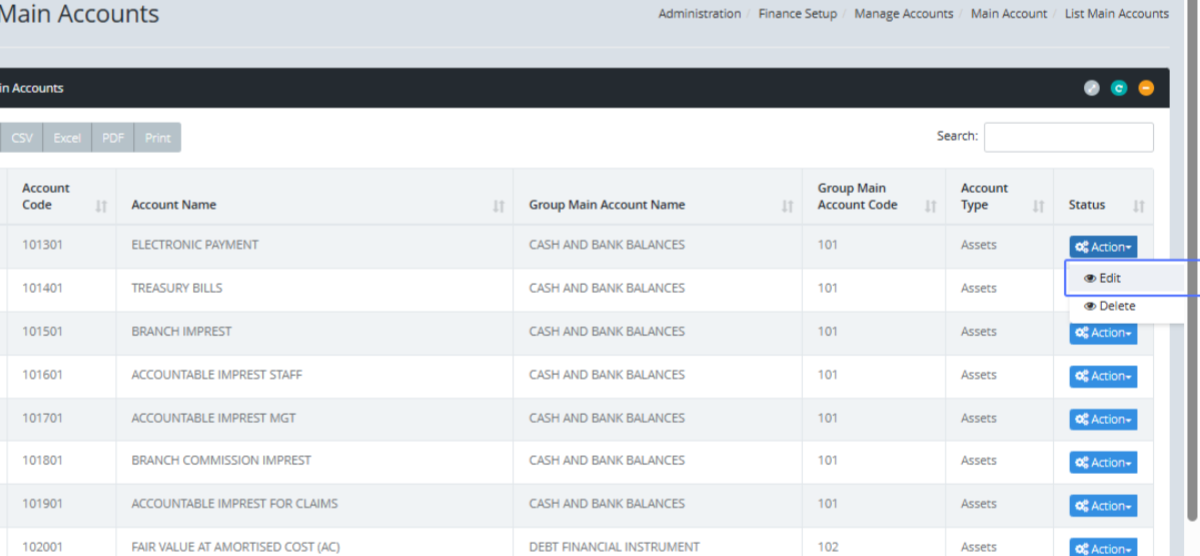1200x556 pixels.
Task: Export the table to Excel
Action: (x=67, y=138)
